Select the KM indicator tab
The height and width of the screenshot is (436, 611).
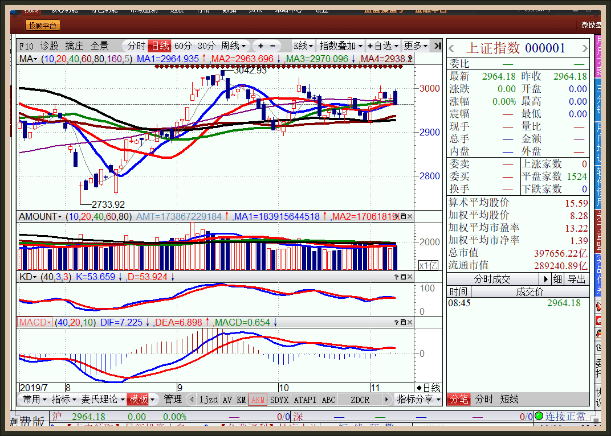click(241, 399)
